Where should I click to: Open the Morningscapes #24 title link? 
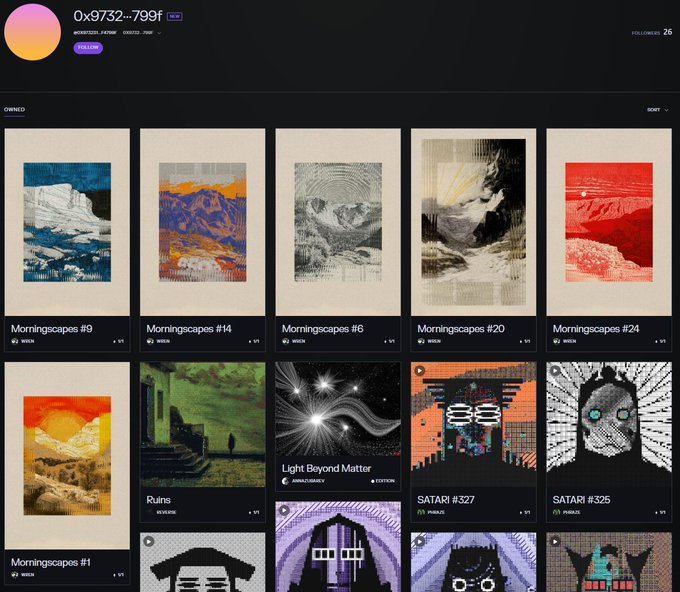596,329
